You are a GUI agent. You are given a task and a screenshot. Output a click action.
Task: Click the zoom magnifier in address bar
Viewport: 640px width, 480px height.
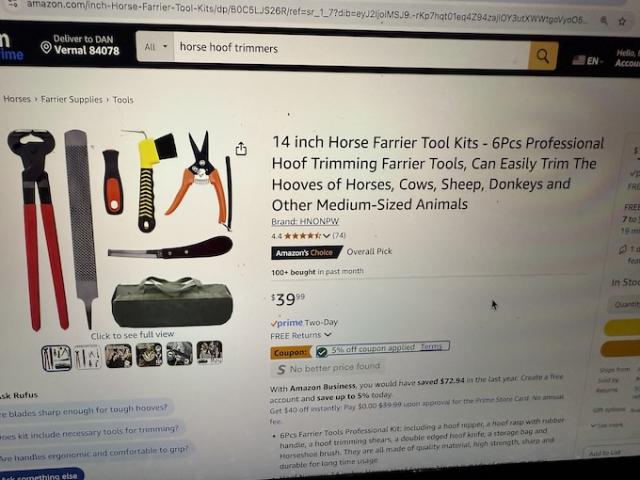[604, 20]
